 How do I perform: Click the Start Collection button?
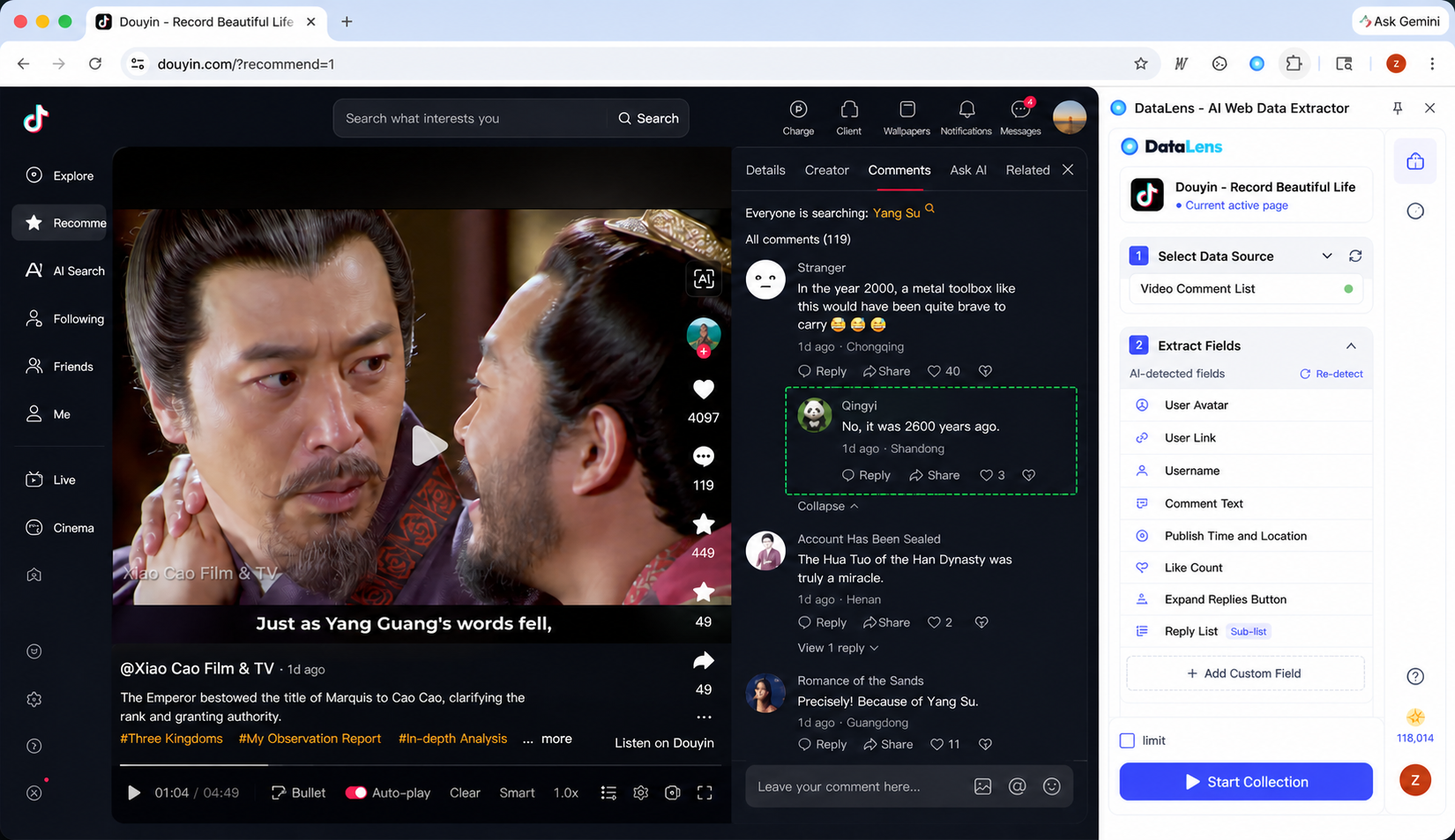pos(1246,782)
